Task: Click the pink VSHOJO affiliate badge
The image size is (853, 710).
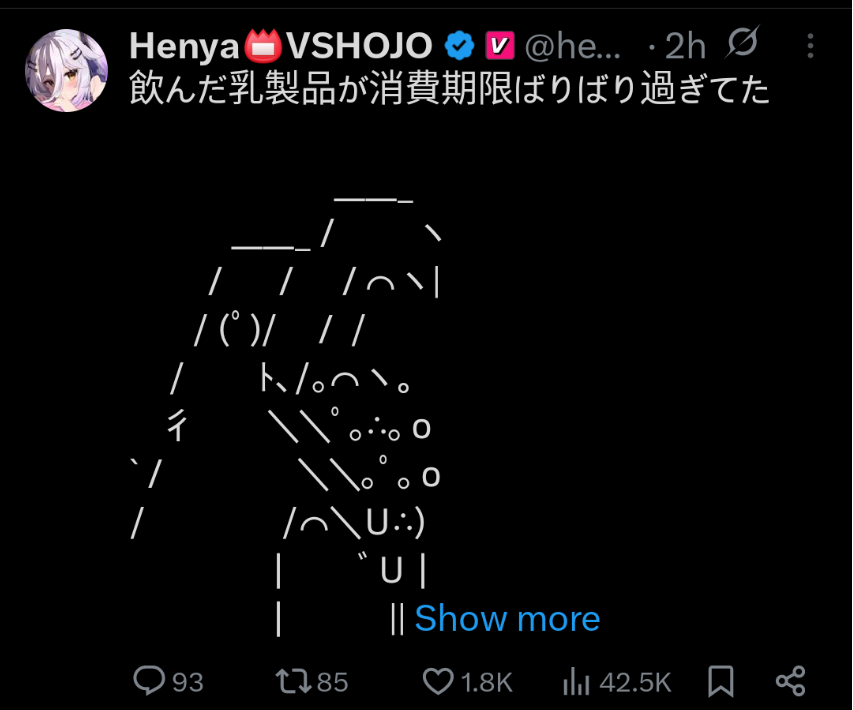Action: point(499,46)
